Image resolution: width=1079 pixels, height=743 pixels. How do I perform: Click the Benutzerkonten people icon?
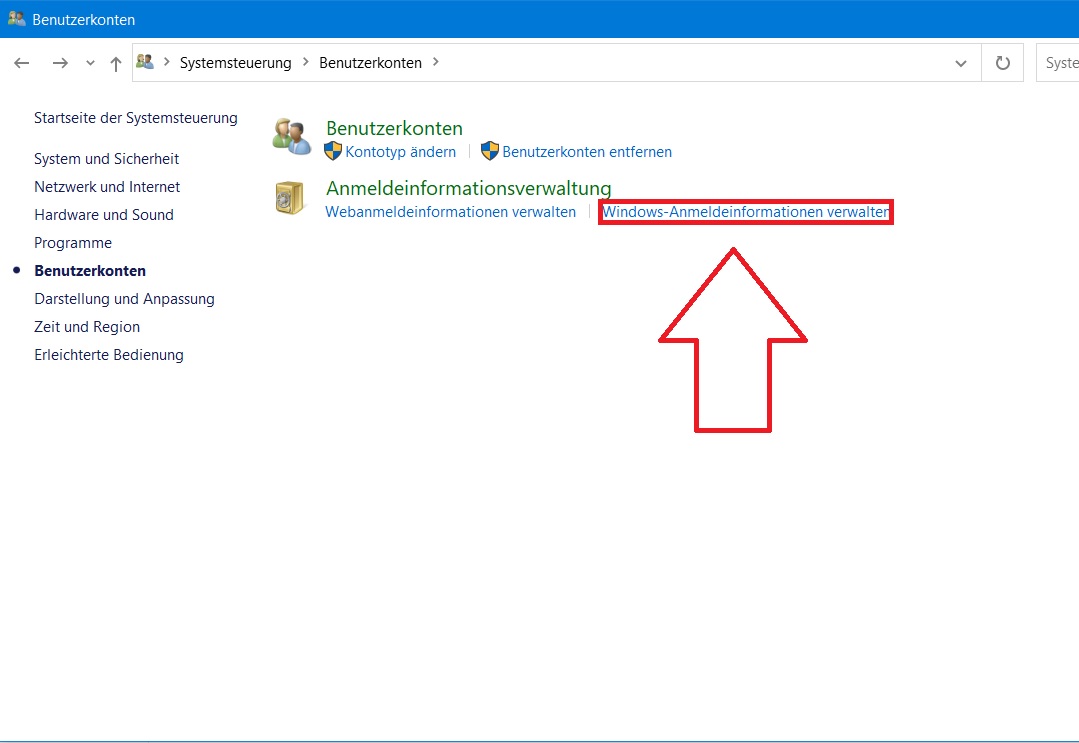click(x=292, y=136)
